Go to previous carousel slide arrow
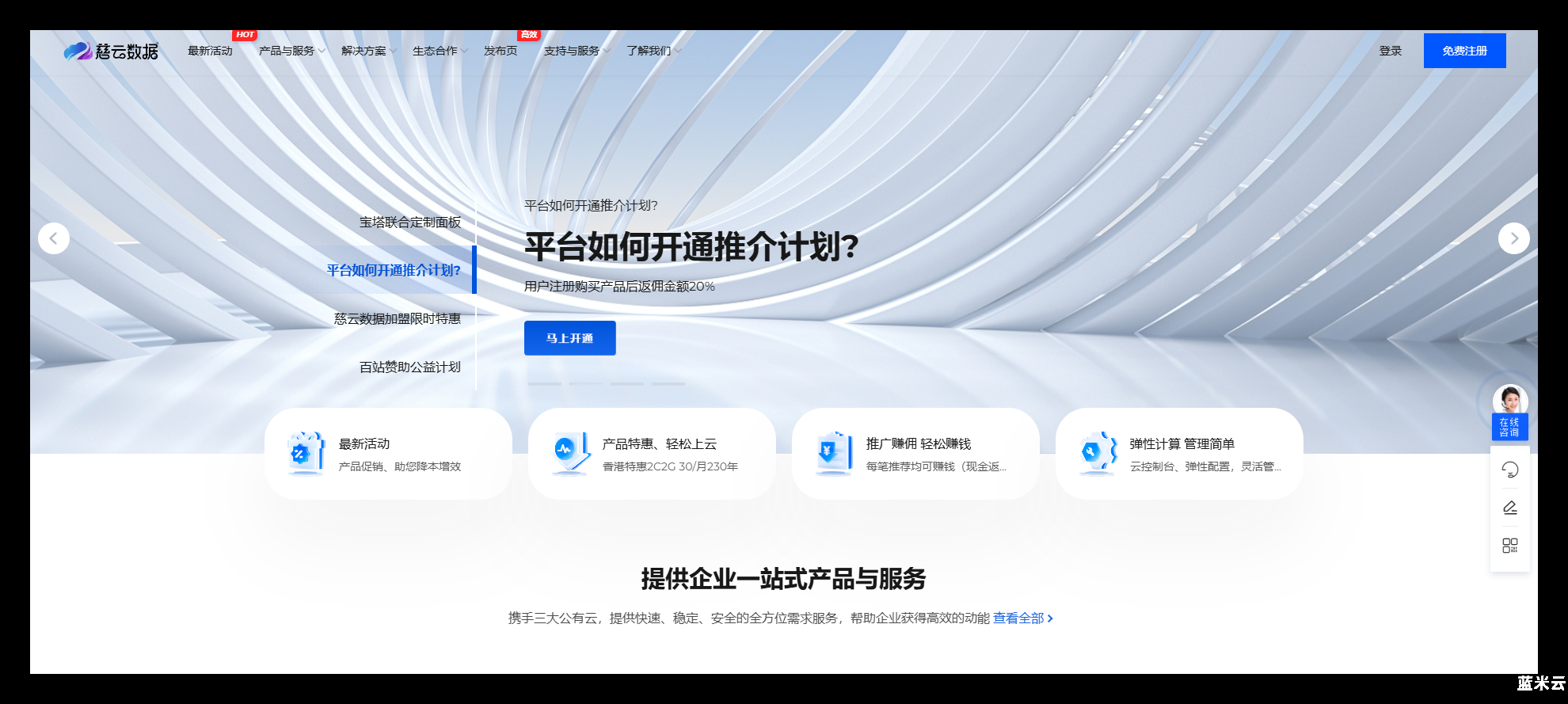Image resolution: width=1568 pixels, height=704 pixels. (x=54, y=238)
